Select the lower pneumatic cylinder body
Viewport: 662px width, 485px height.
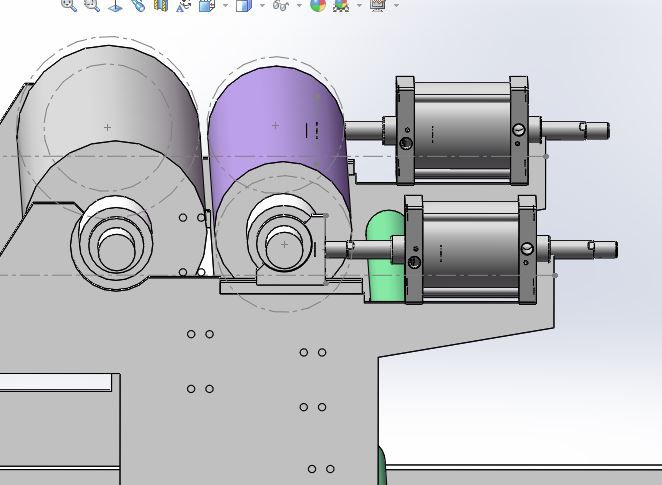[471, 249]
